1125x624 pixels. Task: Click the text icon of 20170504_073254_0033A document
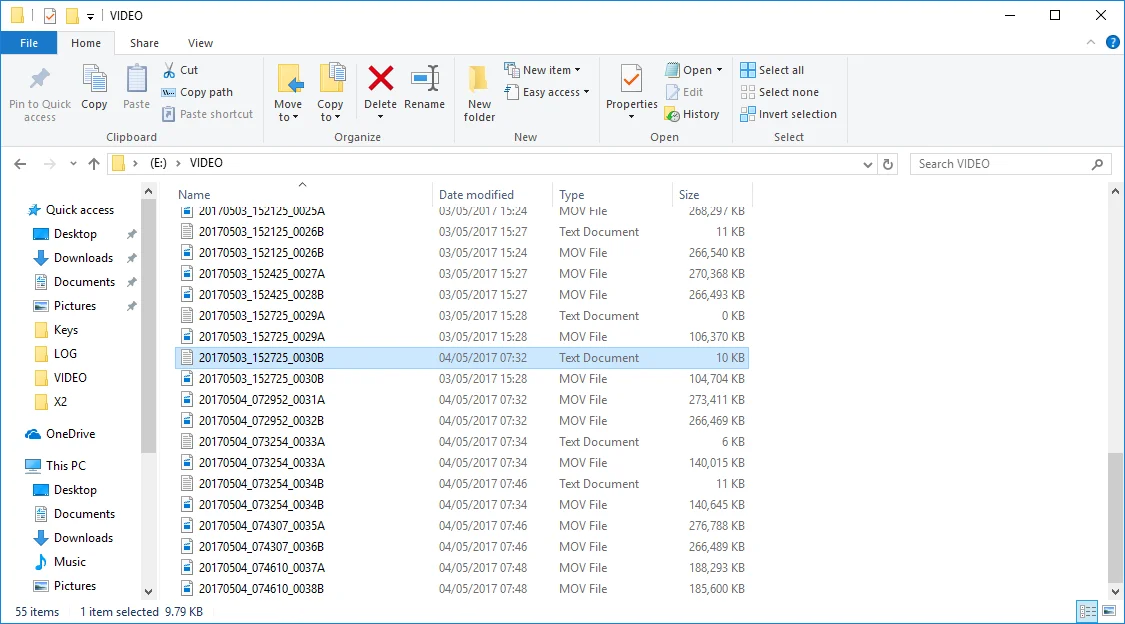tap(187, 442)
